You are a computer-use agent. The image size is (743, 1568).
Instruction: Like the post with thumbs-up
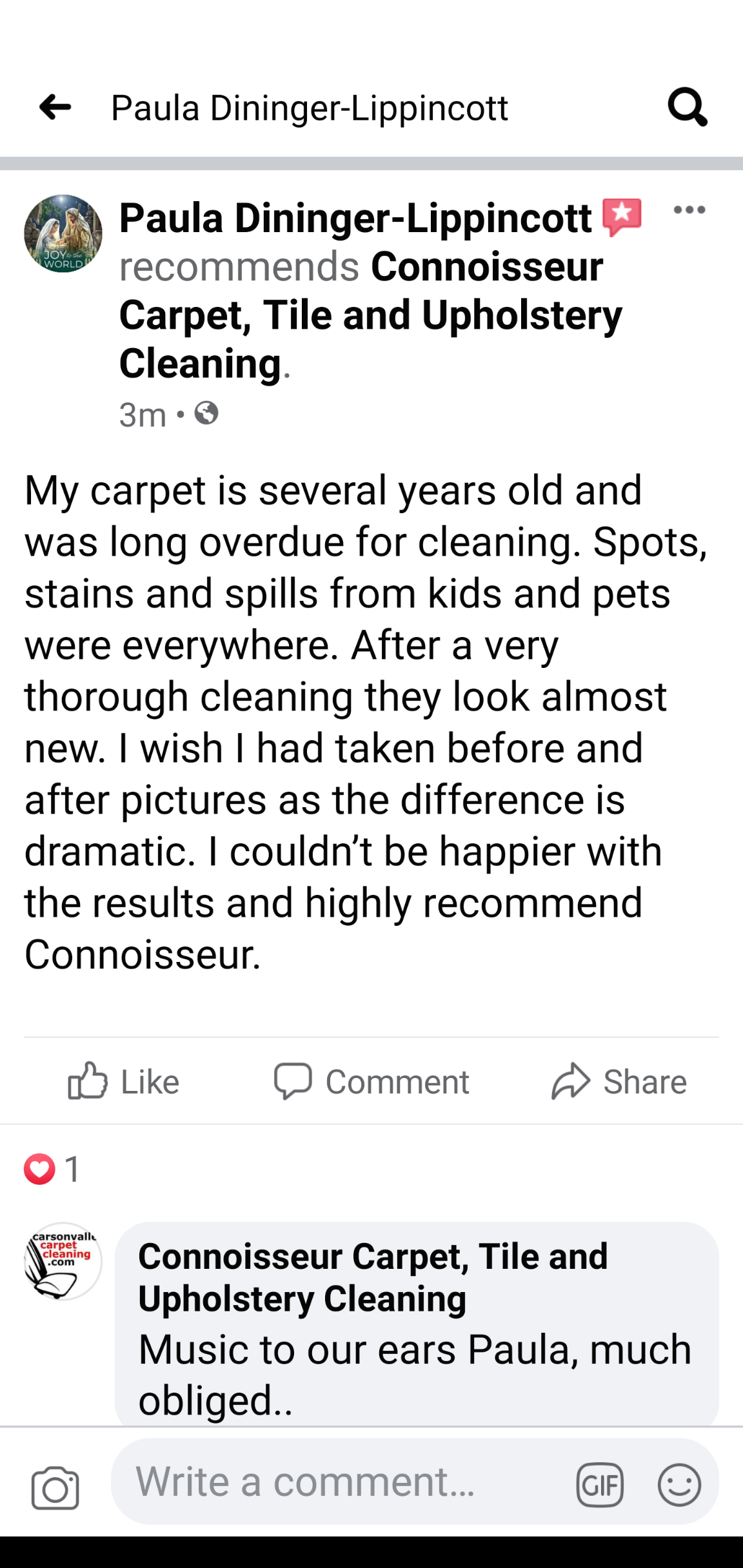coord(124,1081)
